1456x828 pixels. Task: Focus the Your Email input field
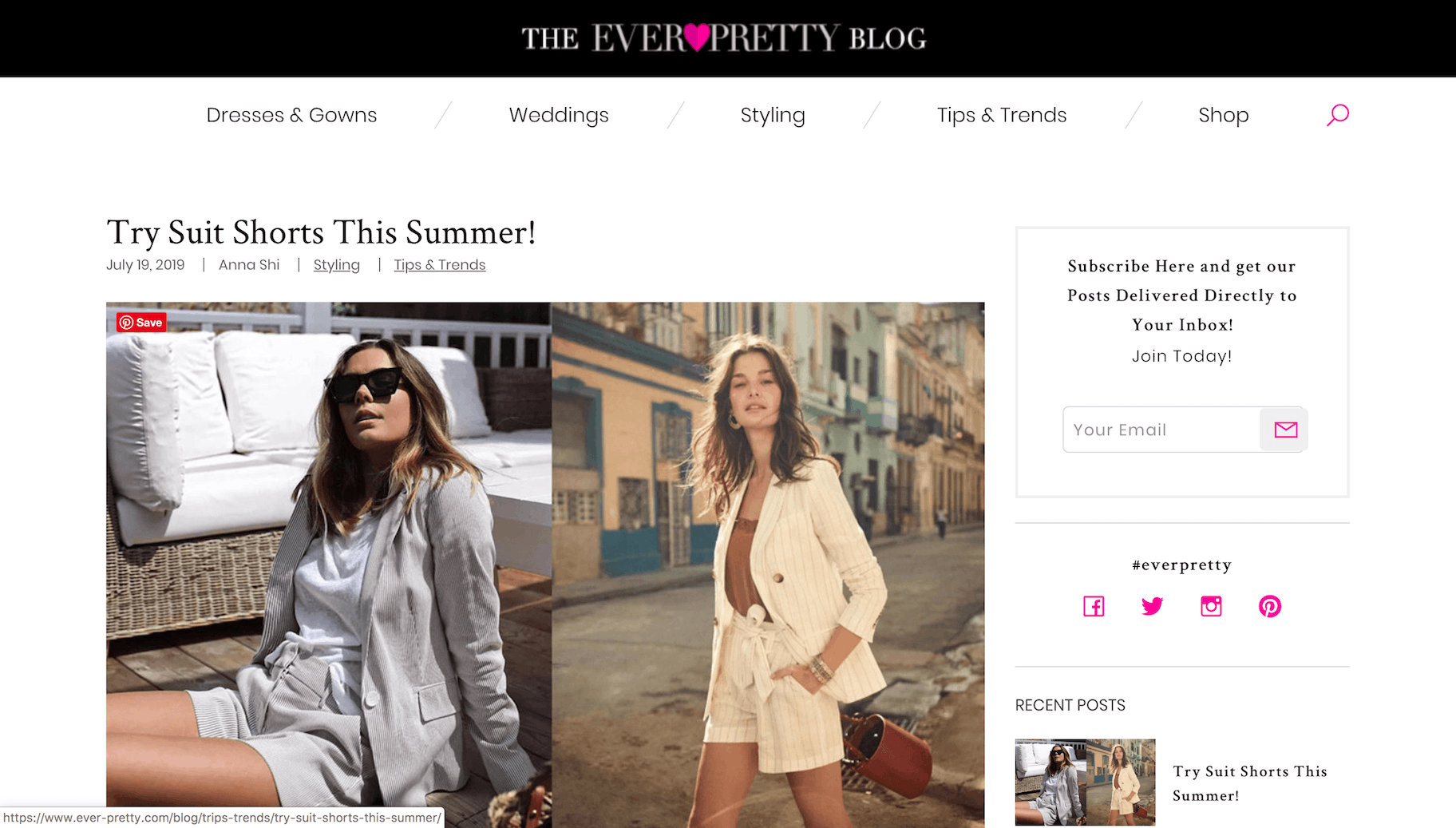click(1161, 430)
